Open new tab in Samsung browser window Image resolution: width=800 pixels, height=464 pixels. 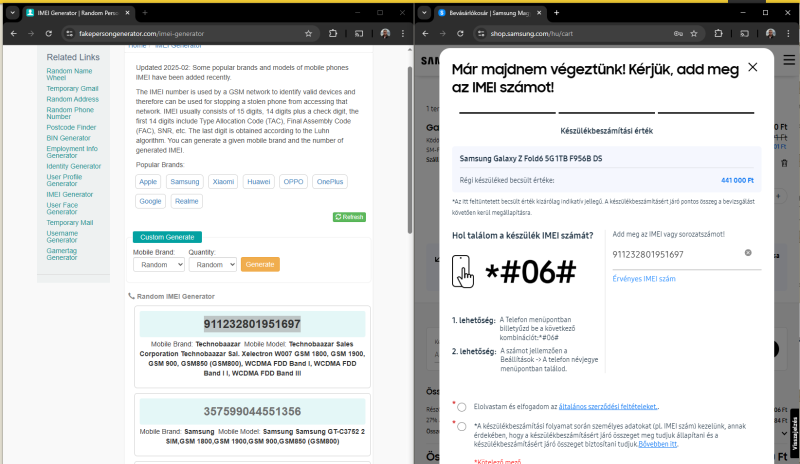(x=557, y=13)
